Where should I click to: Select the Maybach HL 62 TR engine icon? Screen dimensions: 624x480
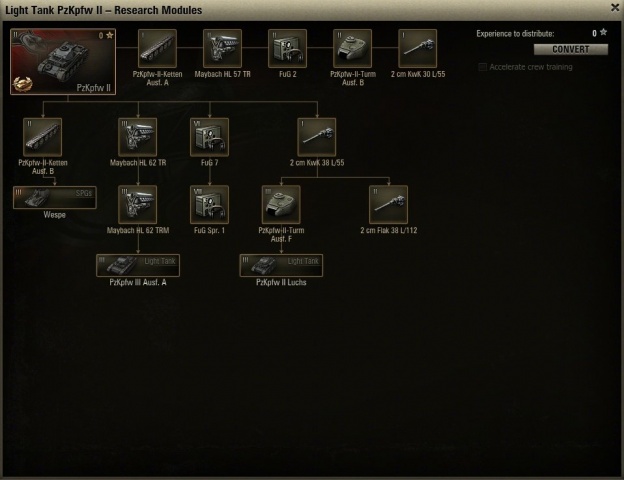(138, 137)
